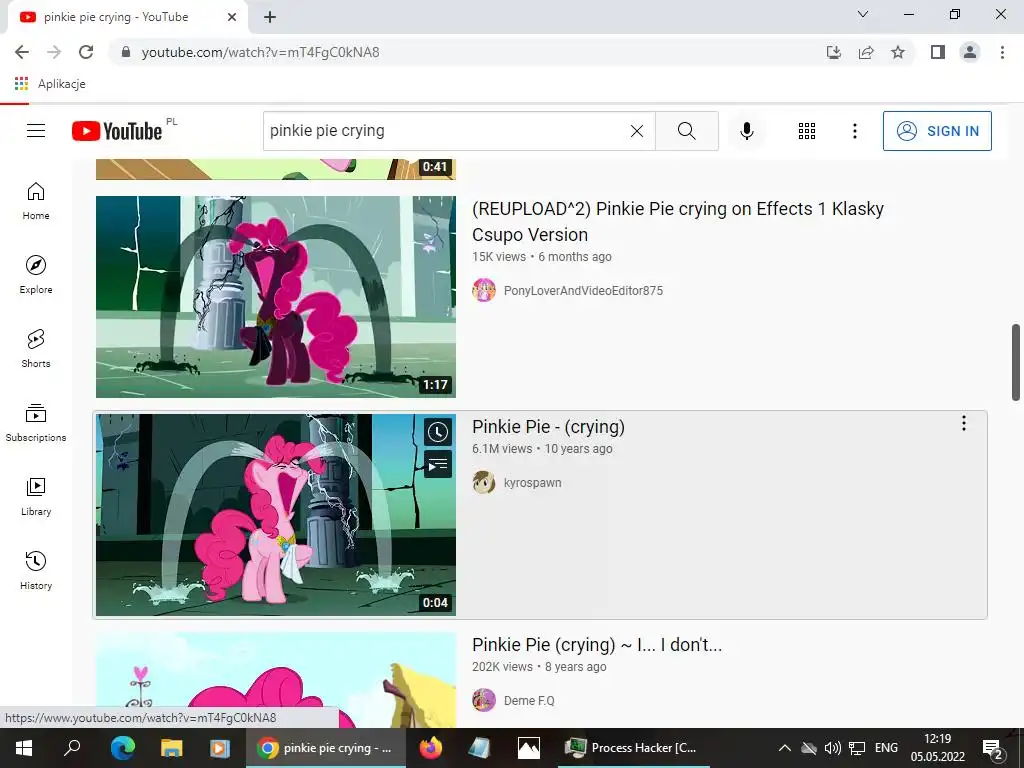The image size is (1024, 768).
Task: Reload the page
Action: click(86, 52)
